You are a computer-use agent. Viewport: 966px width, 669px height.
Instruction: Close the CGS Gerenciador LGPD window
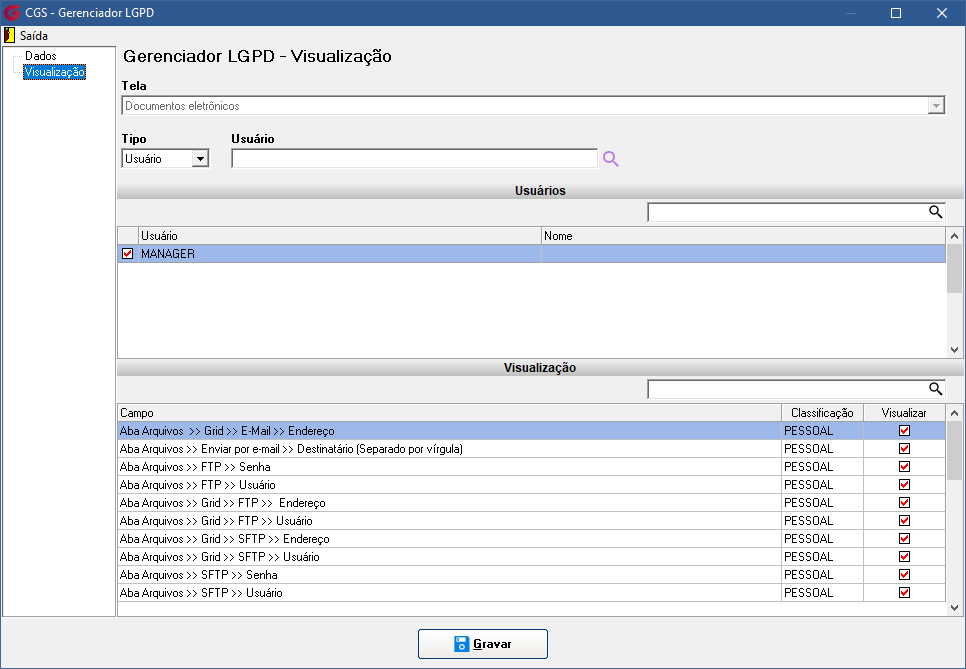pyautogui.click(x=942, y=13)
